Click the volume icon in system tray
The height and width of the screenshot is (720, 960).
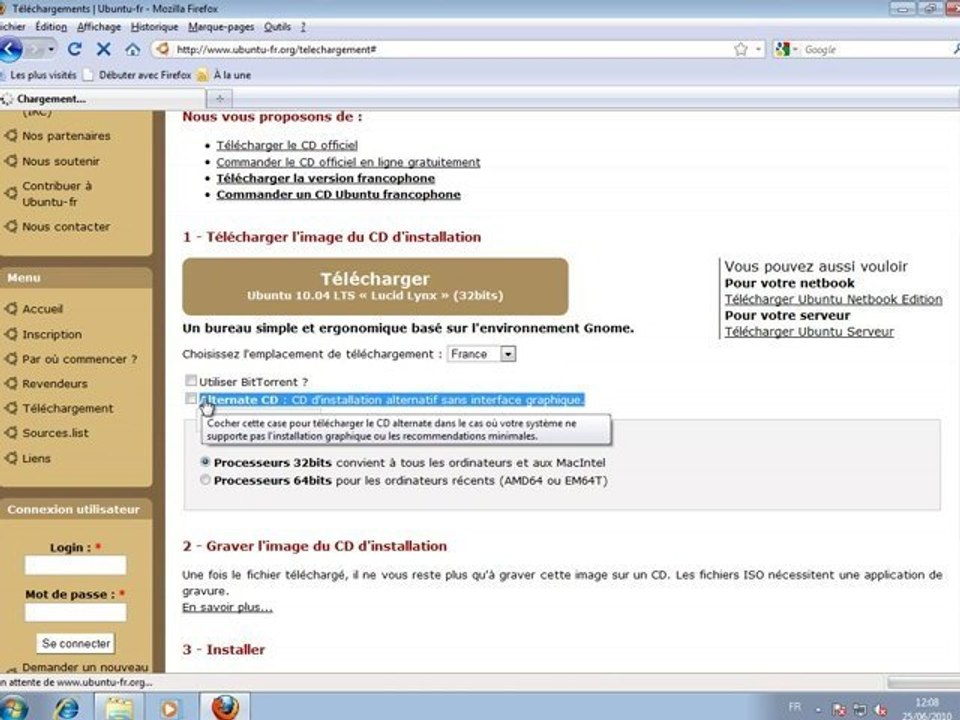(880, 710)
